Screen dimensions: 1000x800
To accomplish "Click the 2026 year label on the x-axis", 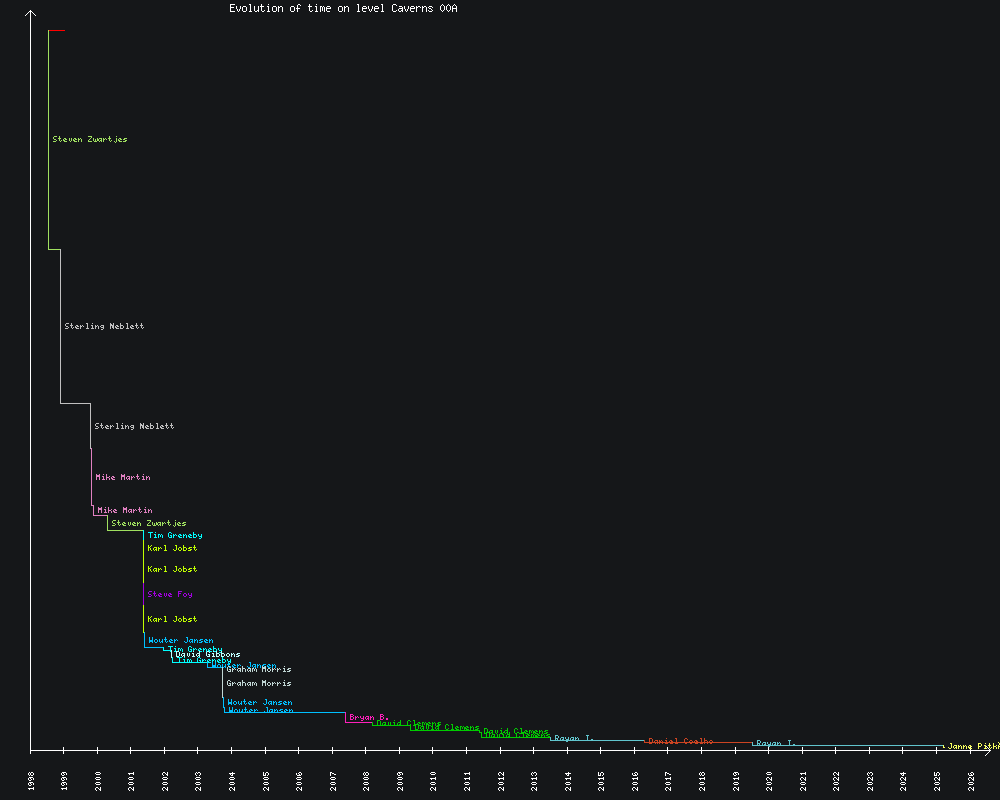I will [971, 781].
